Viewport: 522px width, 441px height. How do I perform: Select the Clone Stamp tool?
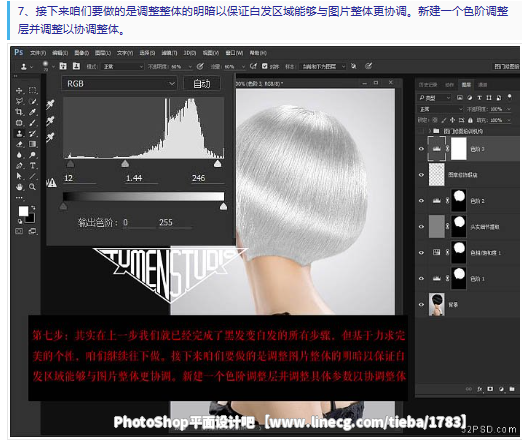point(19,134)
